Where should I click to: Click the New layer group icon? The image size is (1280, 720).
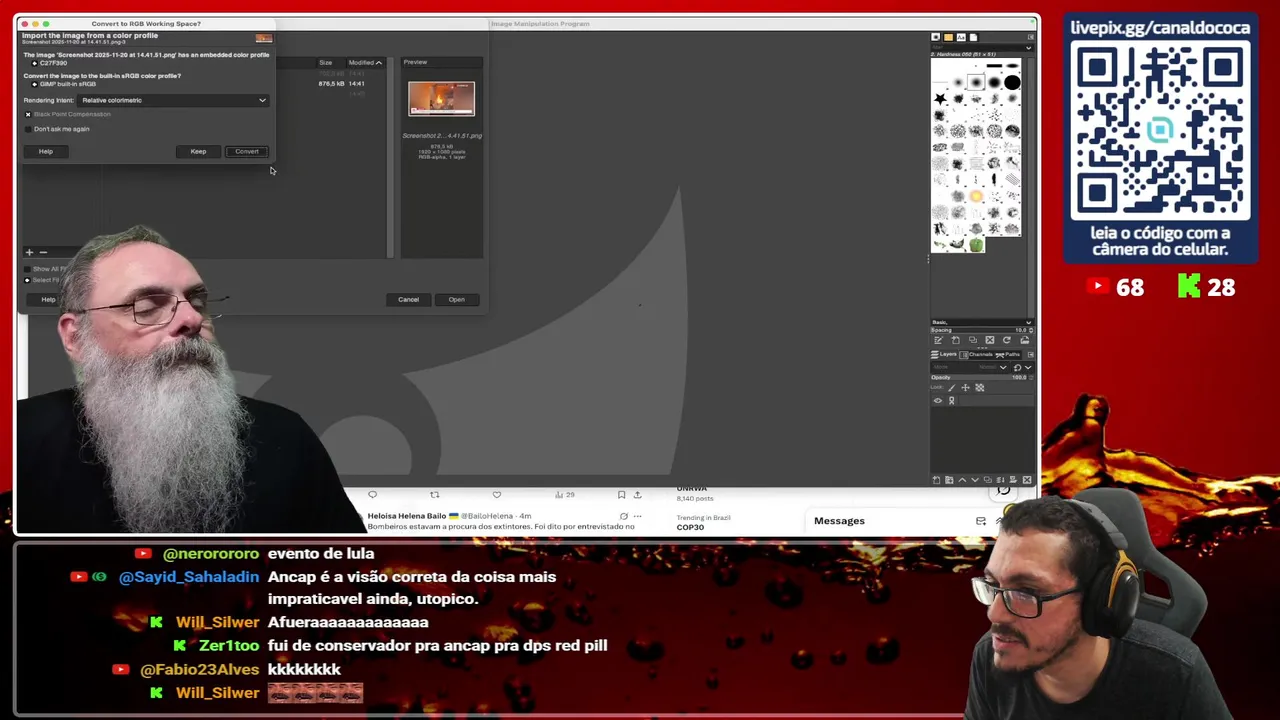[949, 480]
